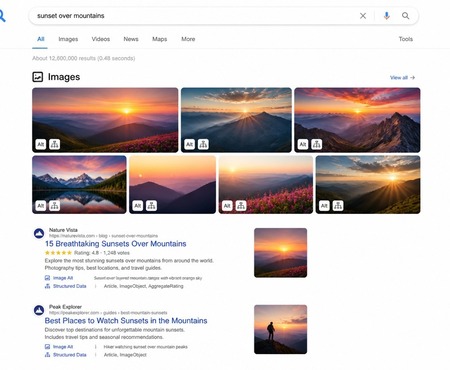
Task: Click Structured Data link under Nature Vista
Action: 70,286
